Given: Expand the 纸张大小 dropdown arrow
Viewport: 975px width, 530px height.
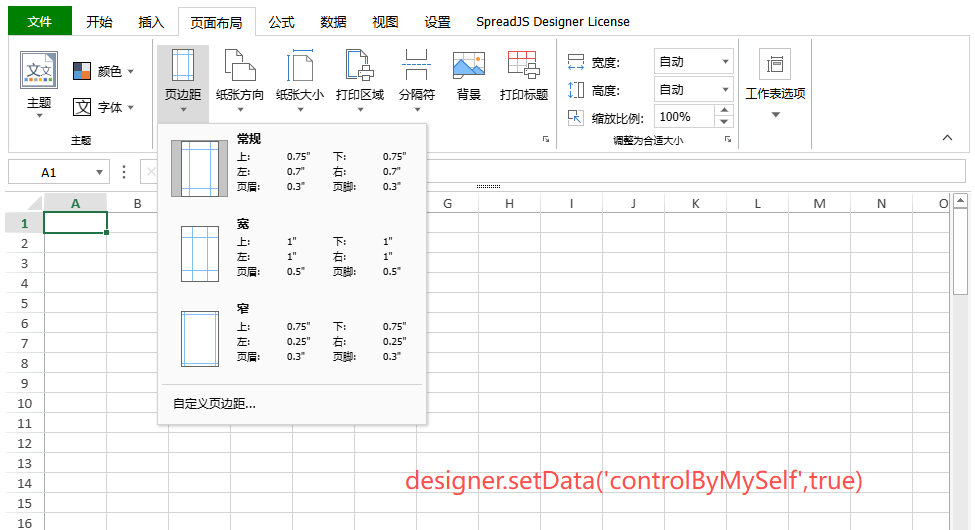Looking at the screenshot, I should pyautogui.click(x=300, y=110).
